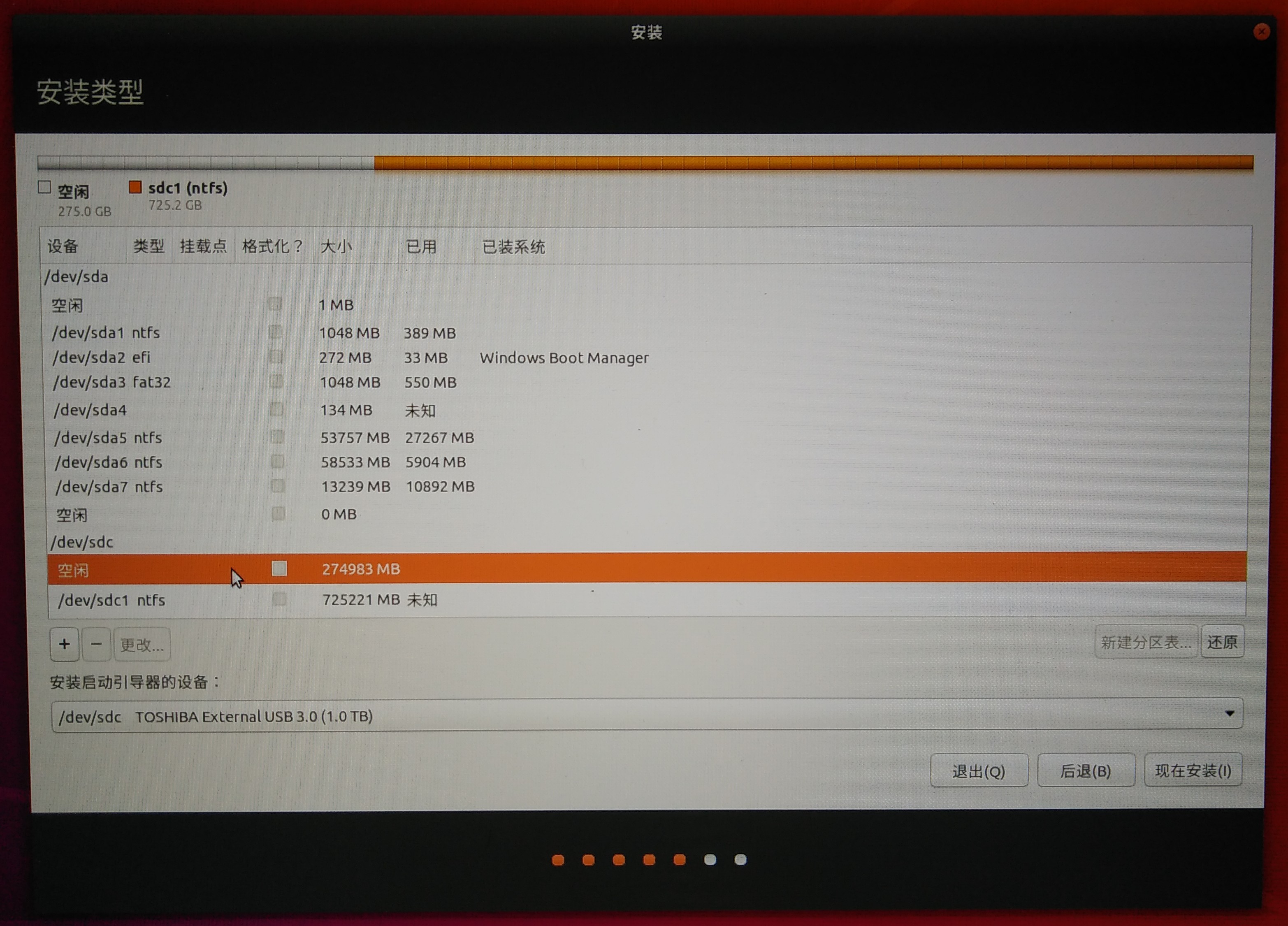Close the installer window

click(1261, 32)
